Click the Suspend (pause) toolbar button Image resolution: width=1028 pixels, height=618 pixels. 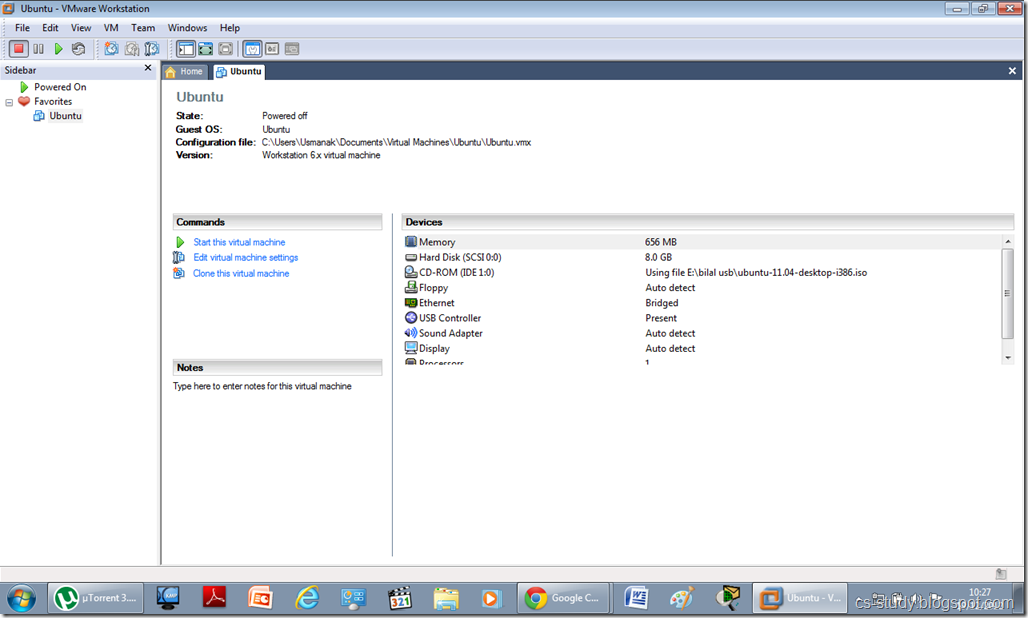pyautogui.click(x=39, y=48)
